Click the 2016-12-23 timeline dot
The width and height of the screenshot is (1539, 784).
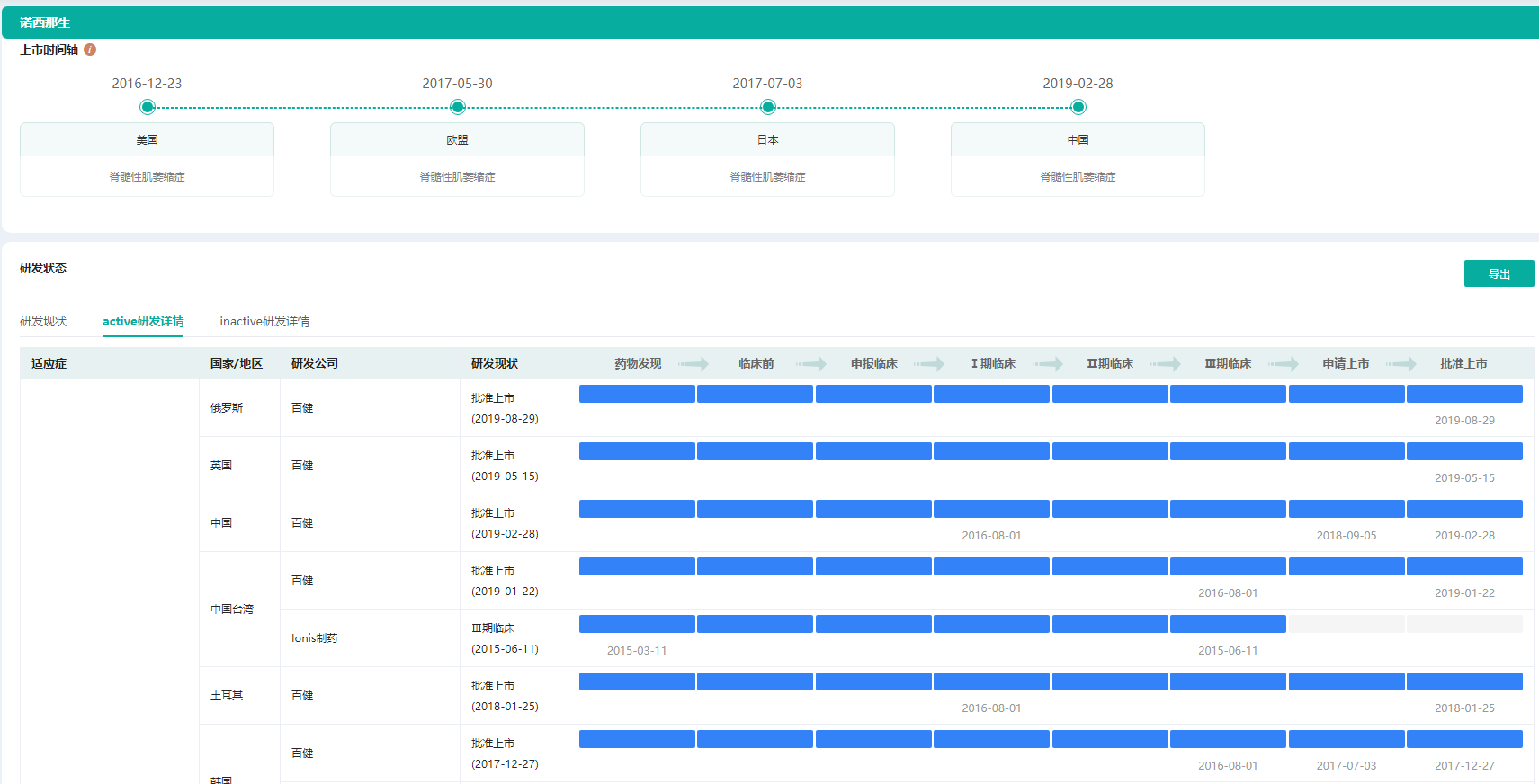tap(148, 108)
